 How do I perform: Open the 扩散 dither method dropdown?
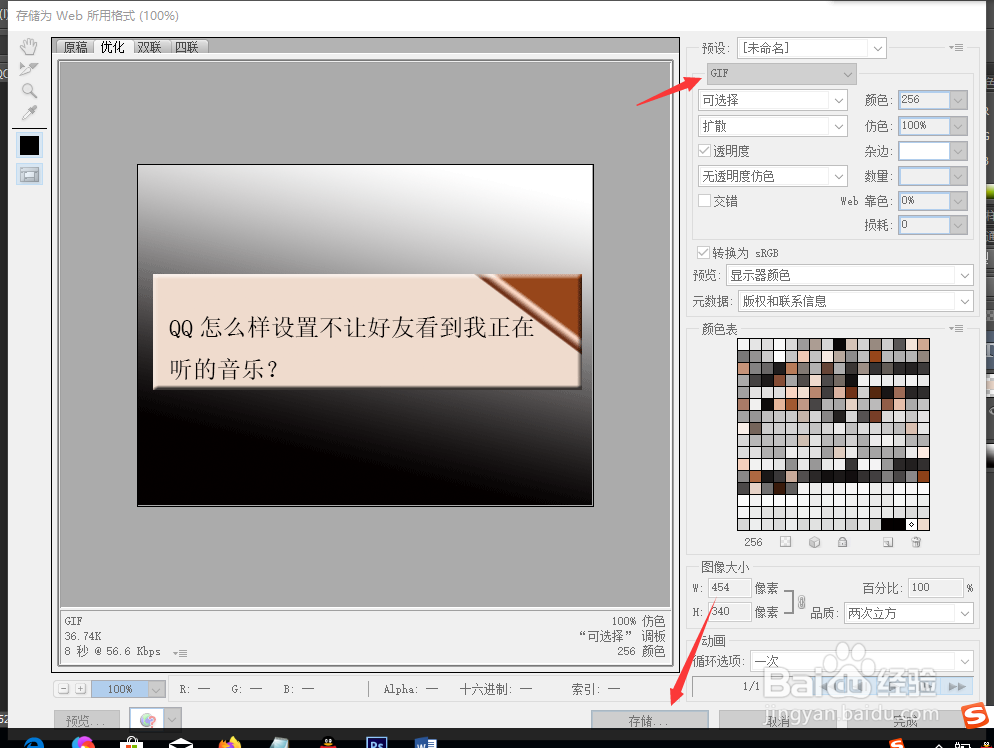pos(773,126)
